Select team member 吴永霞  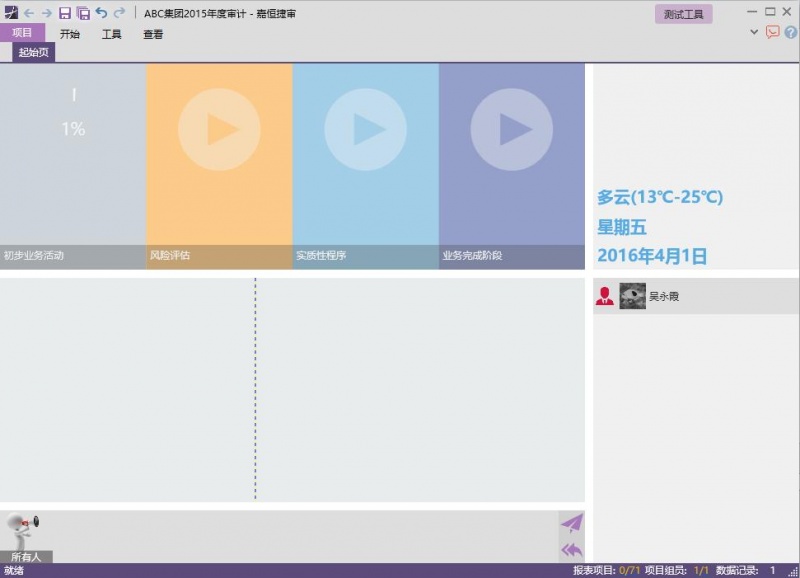[696, 296]
